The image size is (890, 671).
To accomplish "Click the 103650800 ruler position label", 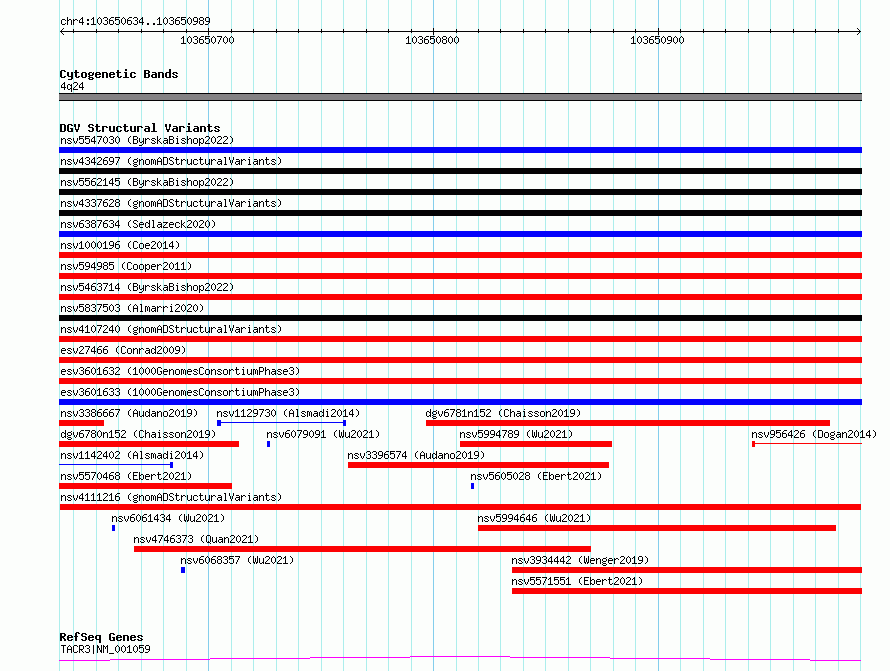I will (x=432, y=40).
